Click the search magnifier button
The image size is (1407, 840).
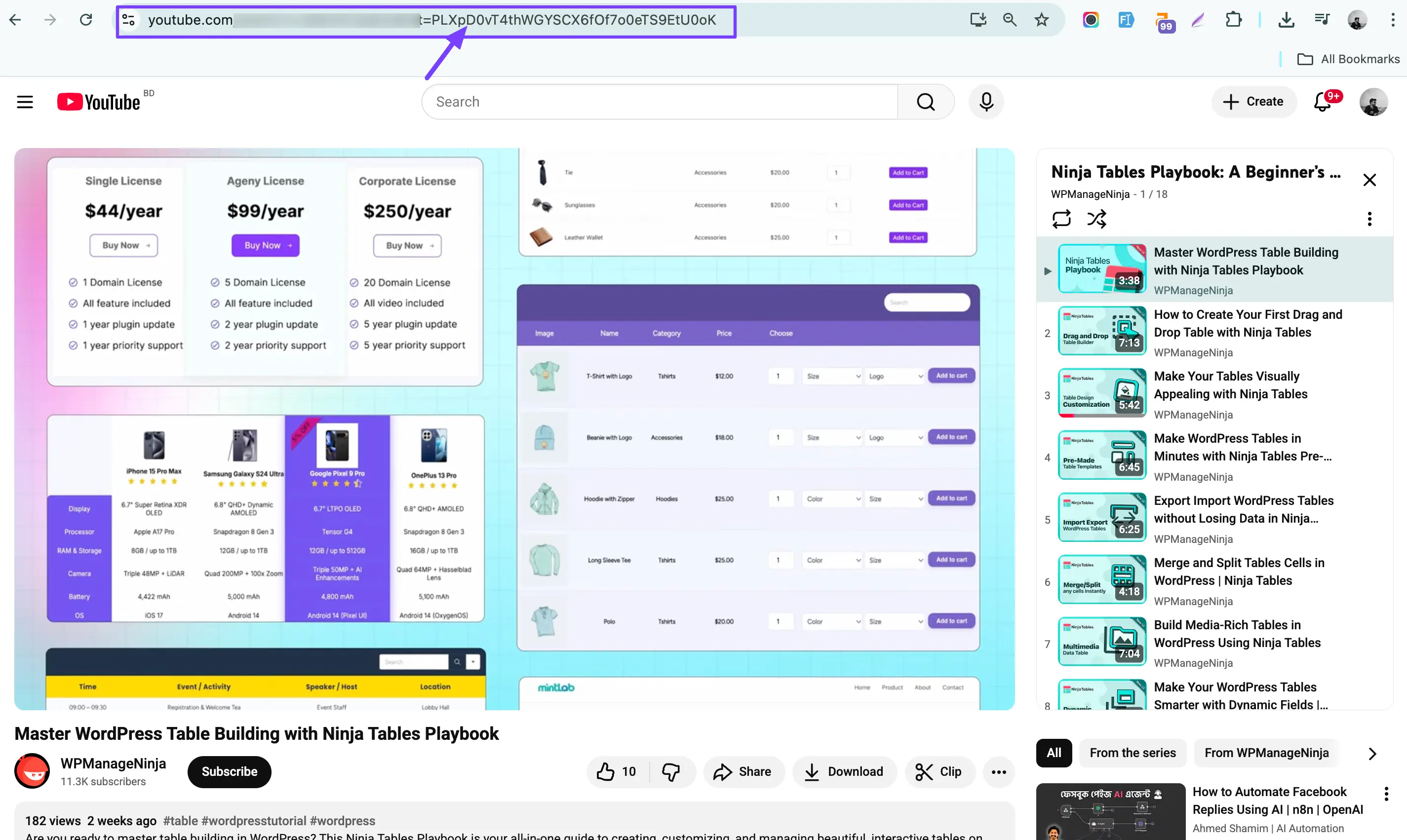point(926,102)
